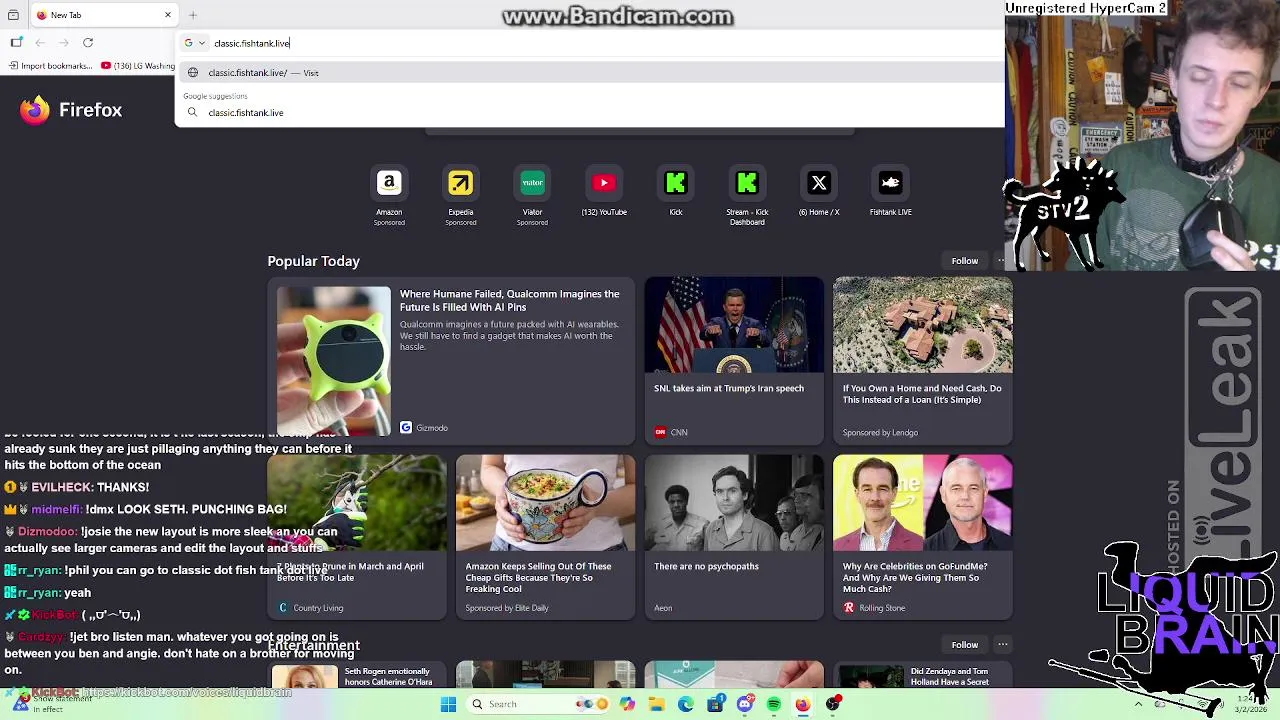Image resolution: width=1280 pixels, height=720 pixels.
Task: Open Microsoft Store from the taskbar
Action: (715, 704)
